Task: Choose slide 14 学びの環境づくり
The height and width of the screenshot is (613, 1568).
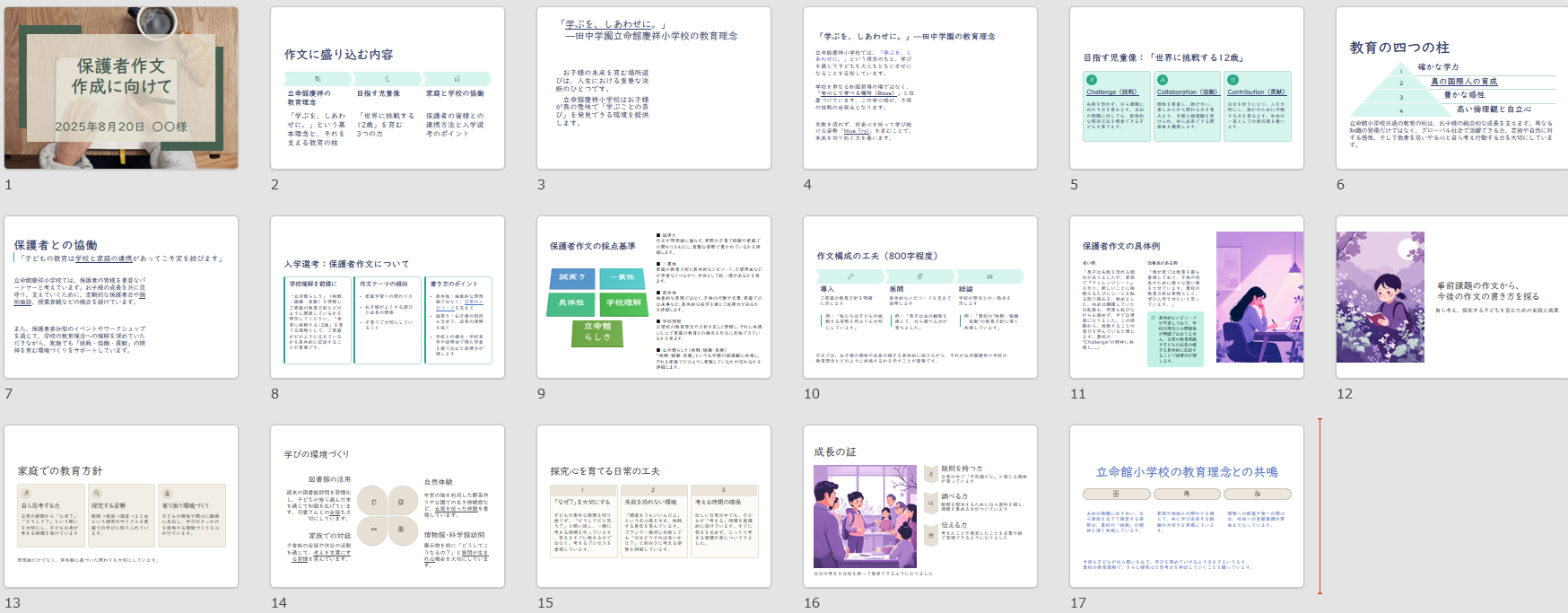Action: point(387,506)
